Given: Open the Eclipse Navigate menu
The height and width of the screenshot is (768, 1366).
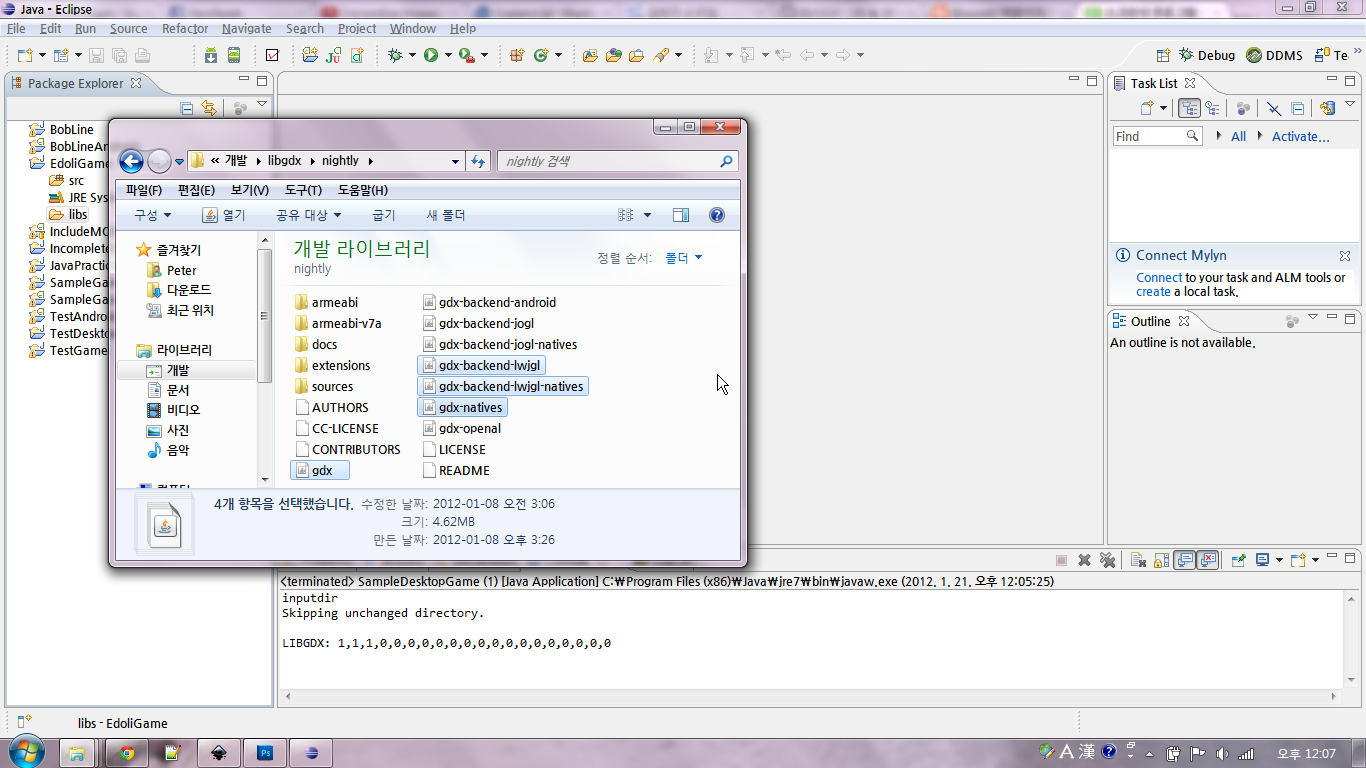Looking at the screenshot, I should point(247,29).
